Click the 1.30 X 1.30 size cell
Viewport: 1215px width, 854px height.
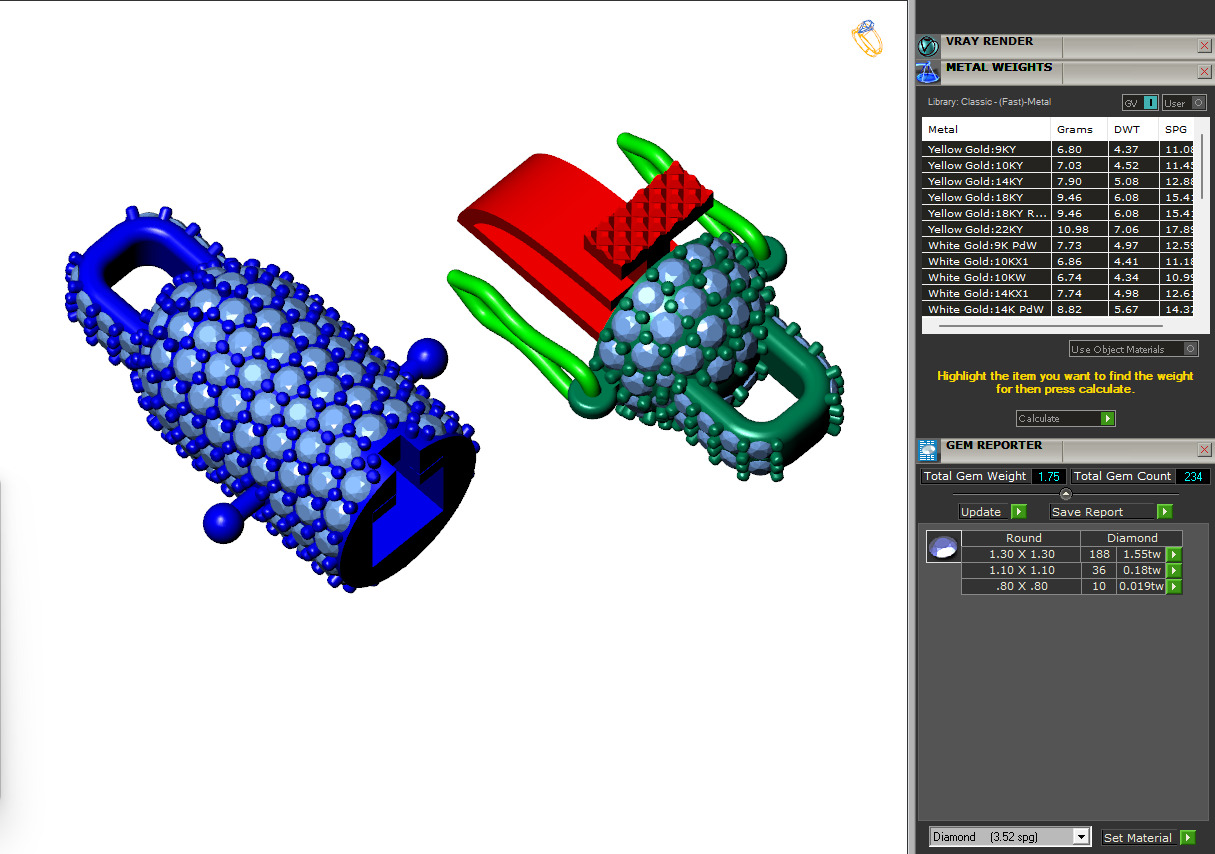point(1022,554)
